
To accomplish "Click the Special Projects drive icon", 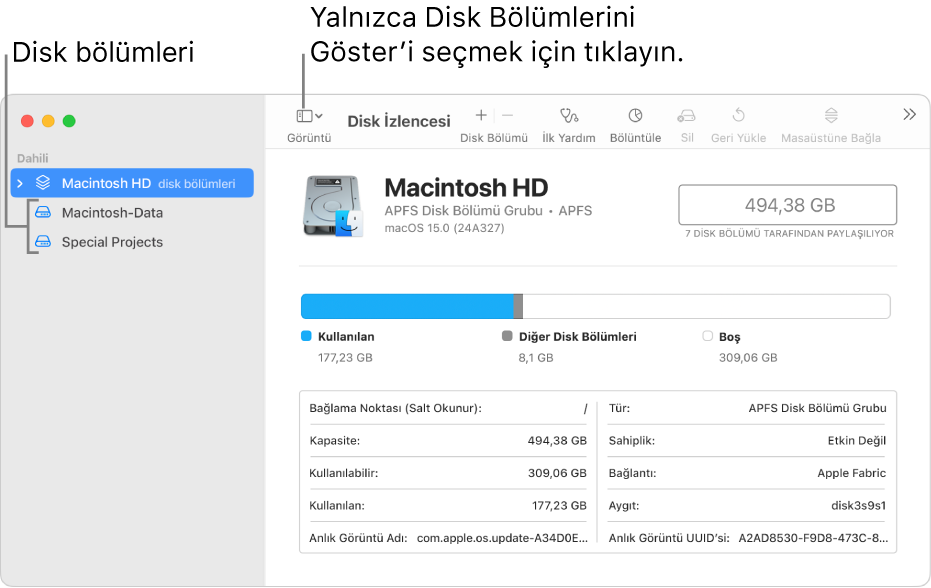I will (x=43, y=242).
